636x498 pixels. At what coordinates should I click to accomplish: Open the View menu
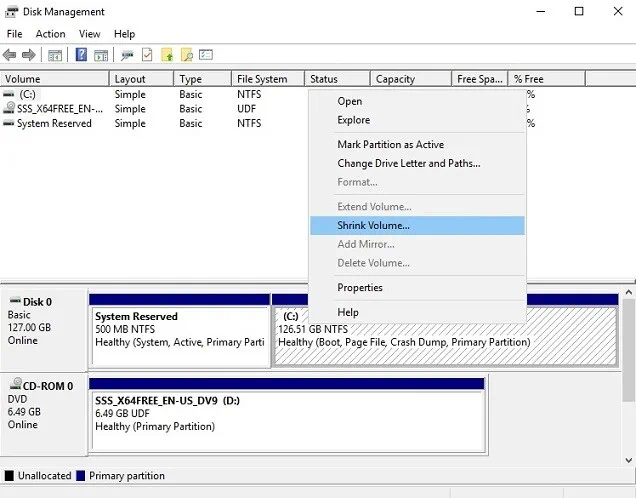click(x=89, y=34)
